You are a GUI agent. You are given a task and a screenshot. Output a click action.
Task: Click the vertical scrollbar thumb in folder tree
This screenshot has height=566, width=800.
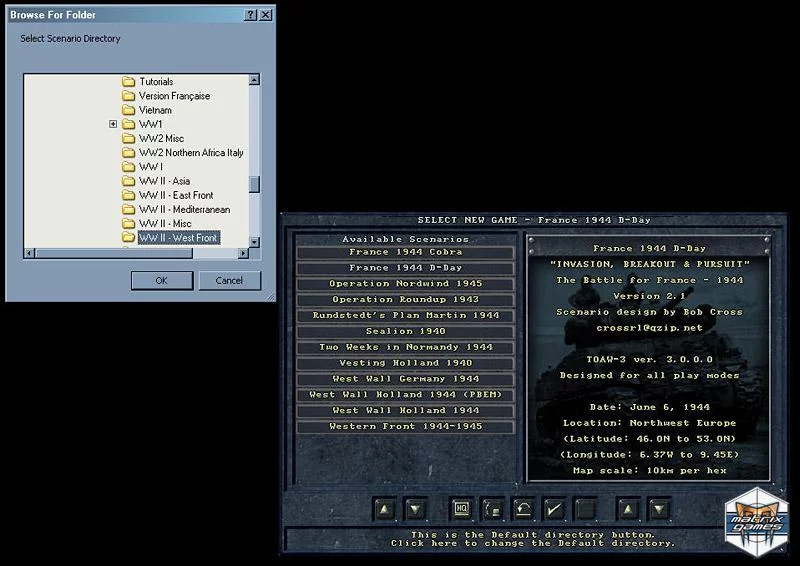click(254, 184)
